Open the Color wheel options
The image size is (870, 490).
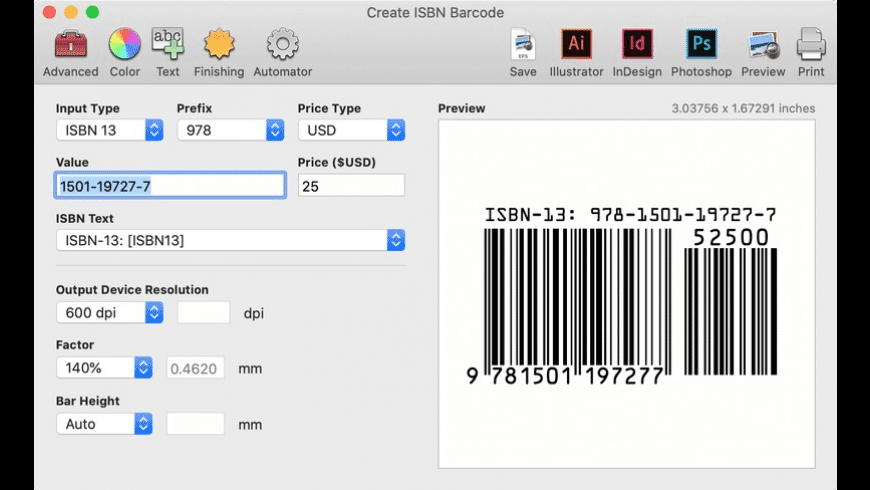coord(125,45)
